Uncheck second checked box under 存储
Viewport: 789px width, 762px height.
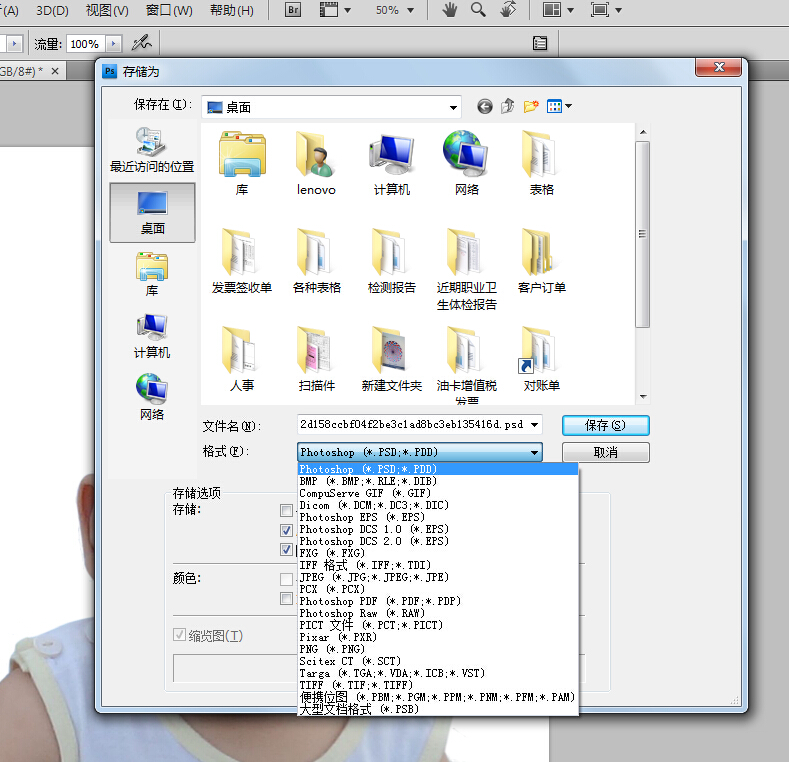(286, 530)
